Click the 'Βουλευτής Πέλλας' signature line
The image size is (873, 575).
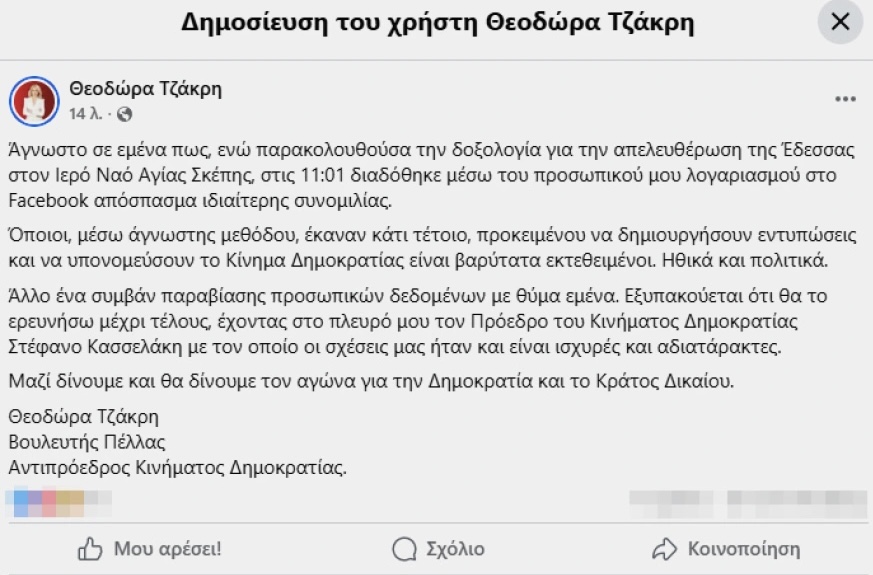[x=87, y=441]
